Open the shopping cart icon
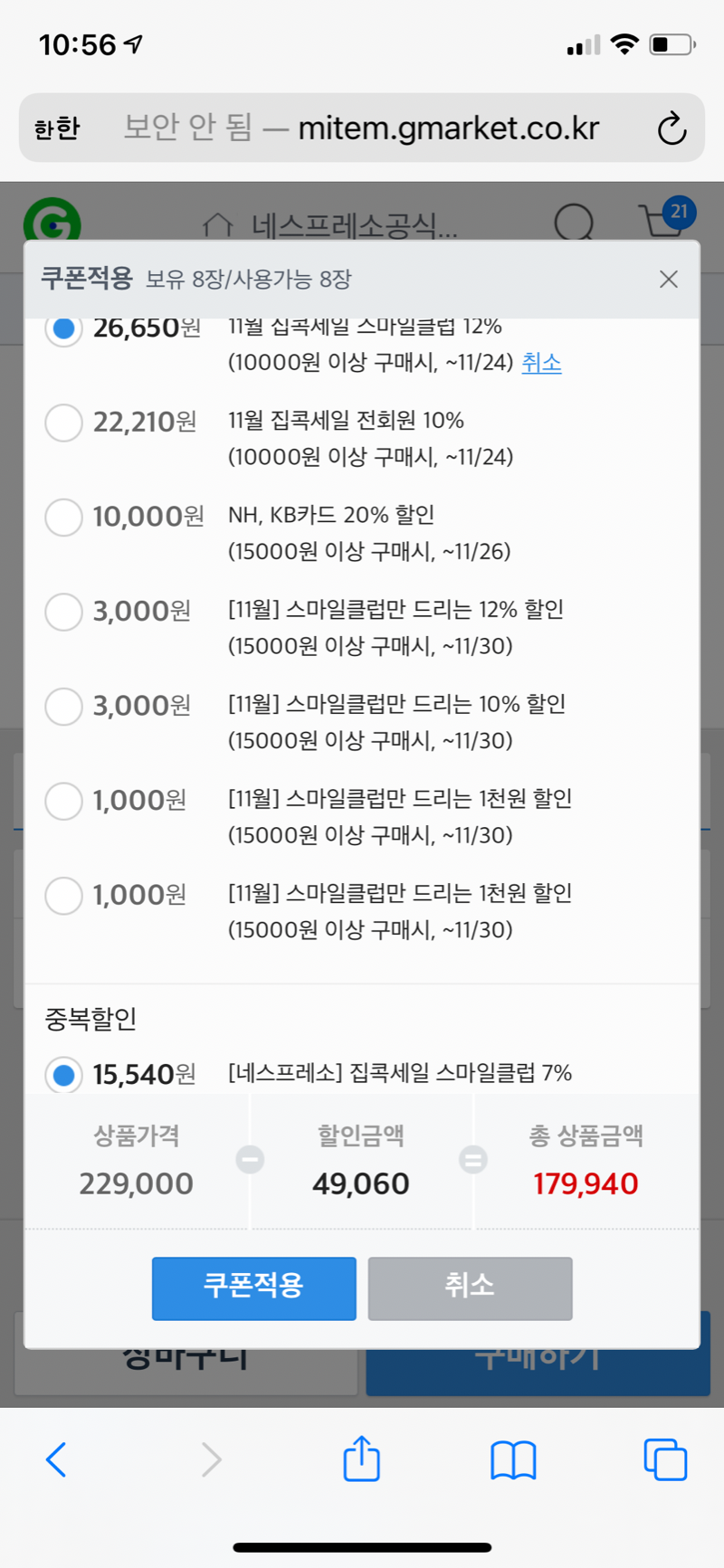Viewport: 724px width, 1568px height. tap(663, 220)
